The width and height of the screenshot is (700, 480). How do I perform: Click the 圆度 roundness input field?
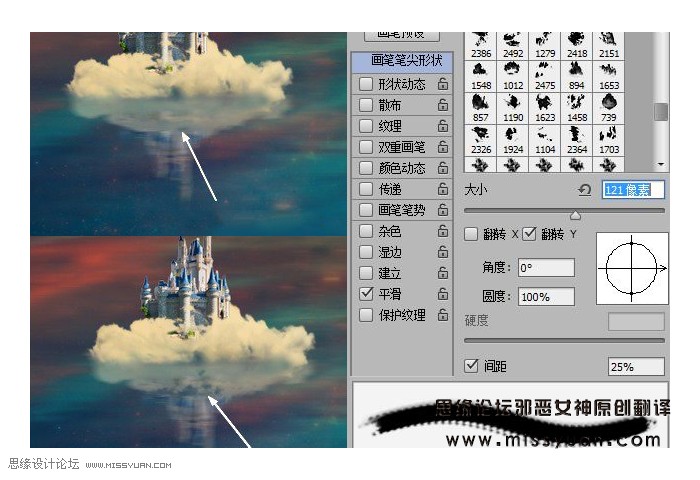[x=546, y=296]
